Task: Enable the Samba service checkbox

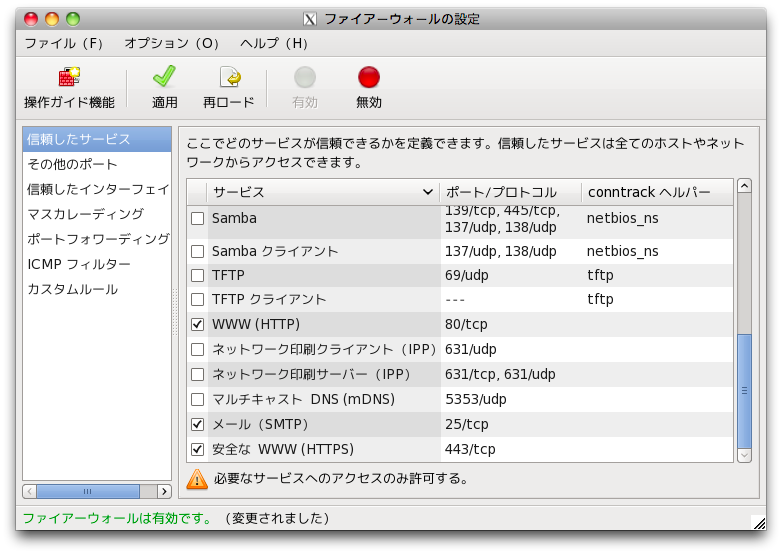Action: (x=198, y=218)
